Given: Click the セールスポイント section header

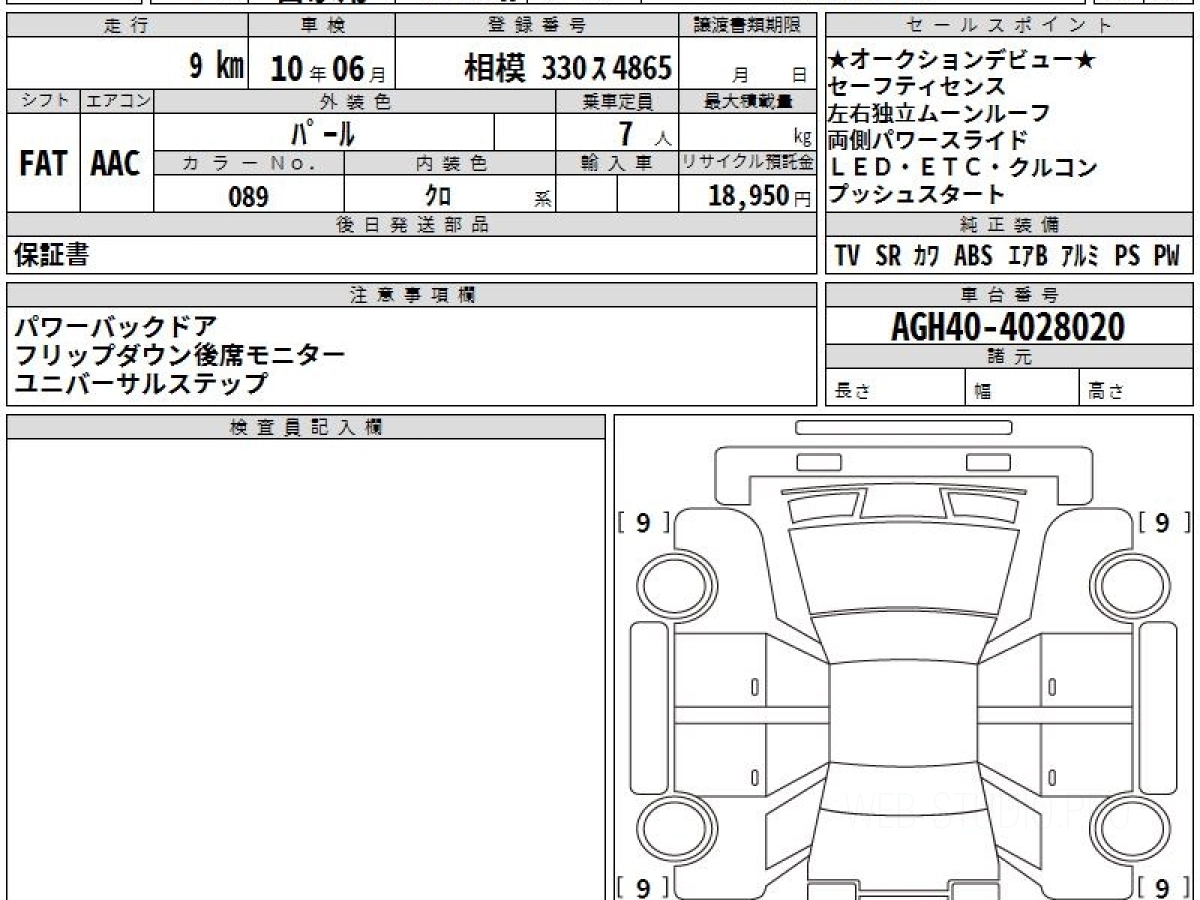Looking at the screenshot, I should (x=1009, y=26).
